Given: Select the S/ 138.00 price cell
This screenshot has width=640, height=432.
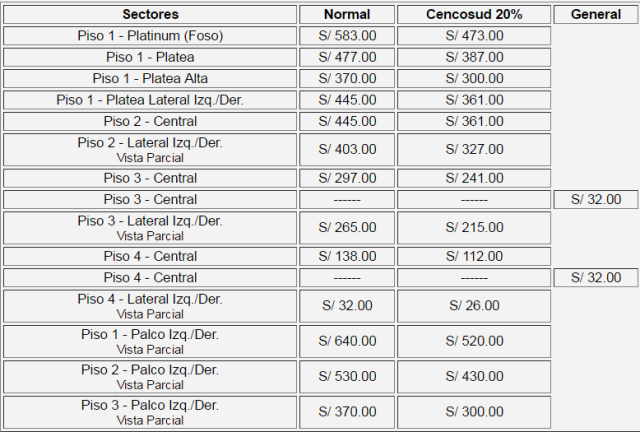Looking at the screenshot, I should click(347, 256).
